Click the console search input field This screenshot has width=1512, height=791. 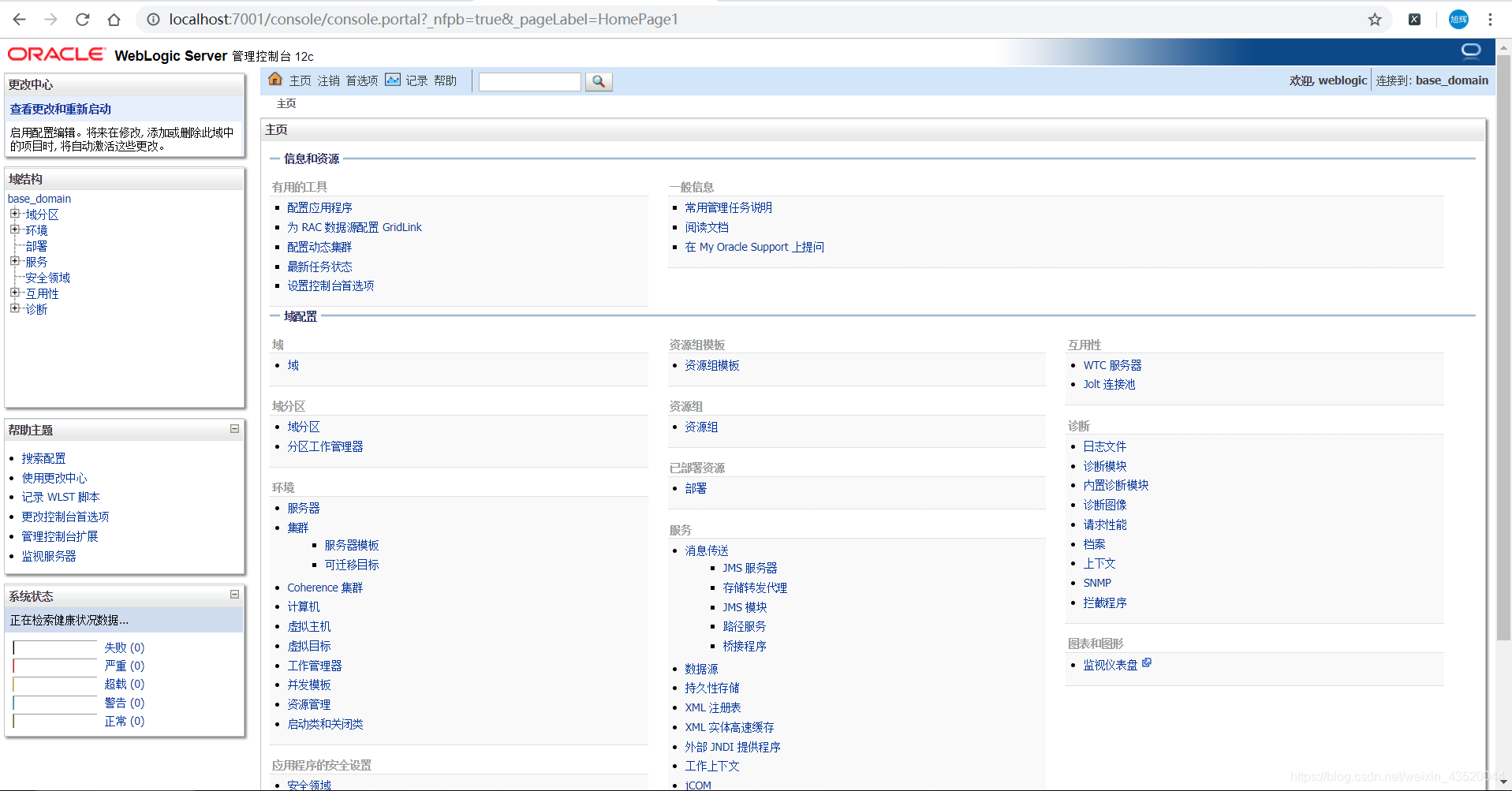[530, 81]
